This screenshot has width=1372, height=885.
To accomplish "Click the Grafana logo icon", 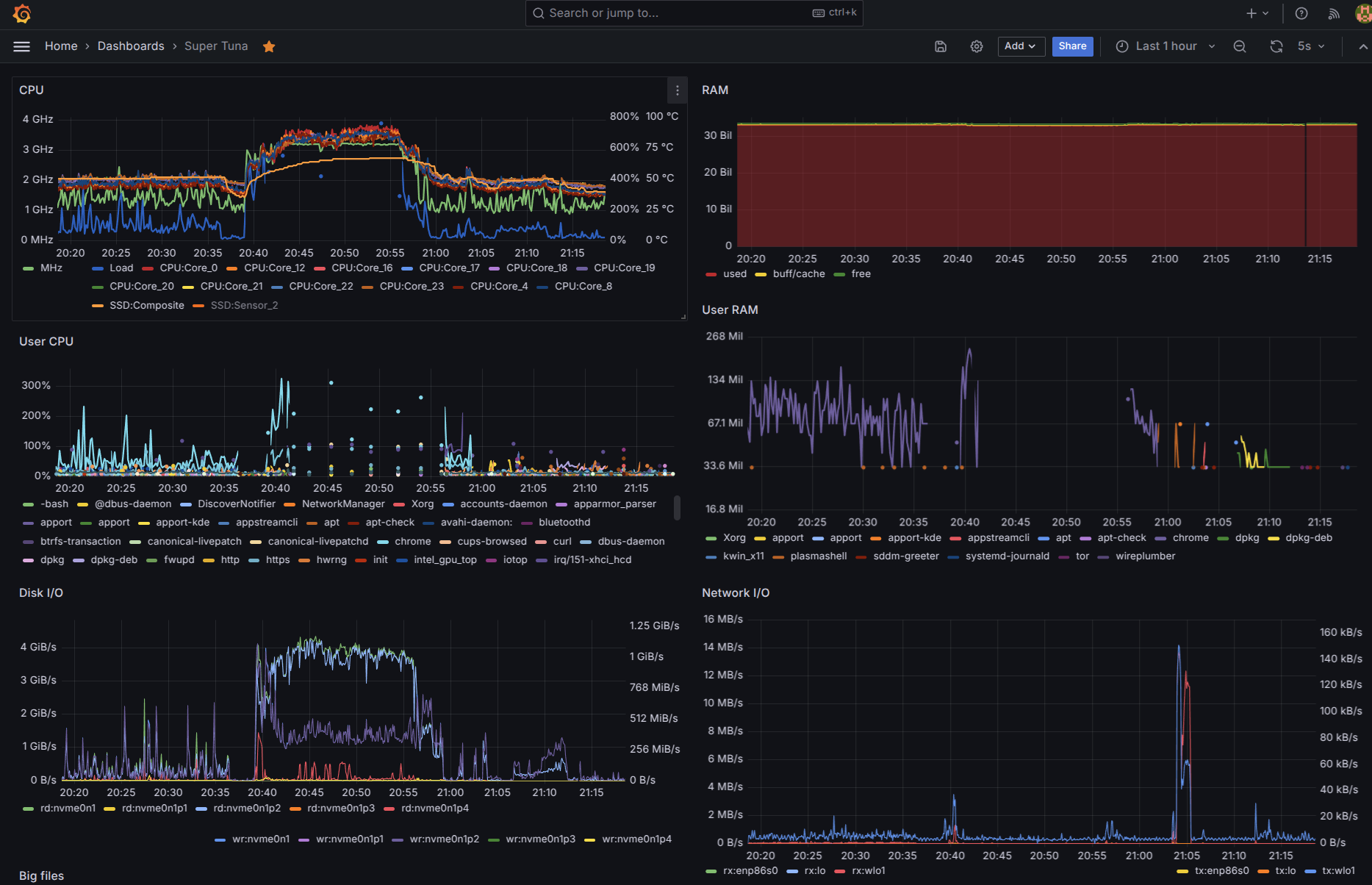I will pyautogui.click(x=22, y=13).
